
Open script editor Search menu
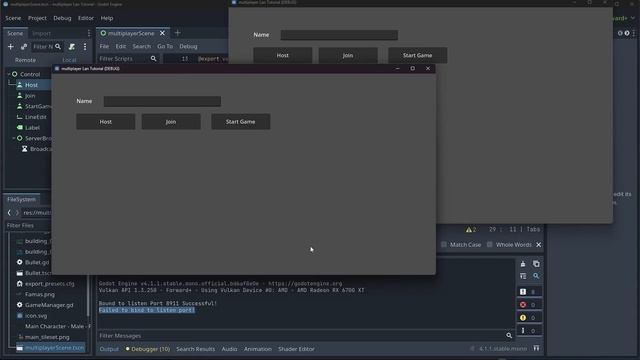pos(142,47)
